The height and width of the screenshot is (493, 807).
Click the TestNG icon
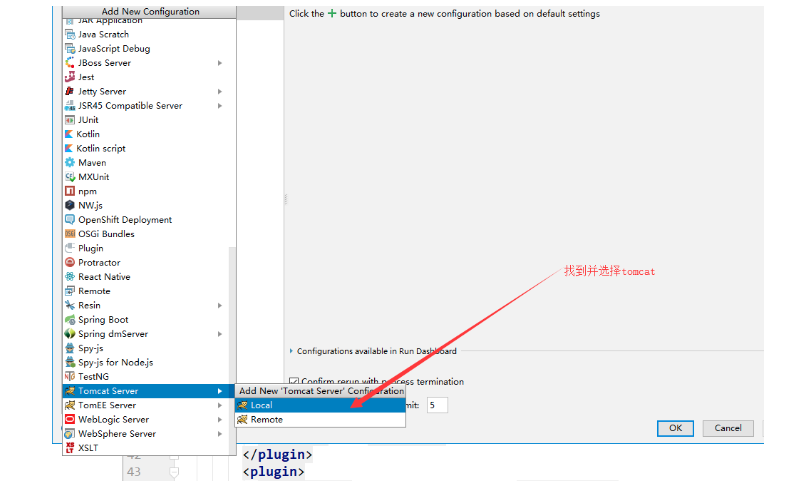coord(70,377)
